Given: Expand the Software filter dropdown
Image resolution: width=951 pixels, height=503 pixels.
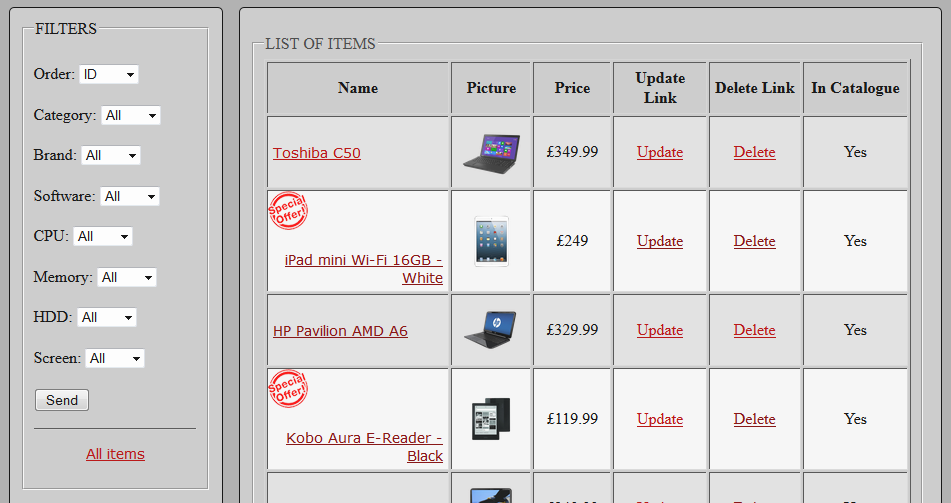Looking at the screenshot, I should 129,197.
